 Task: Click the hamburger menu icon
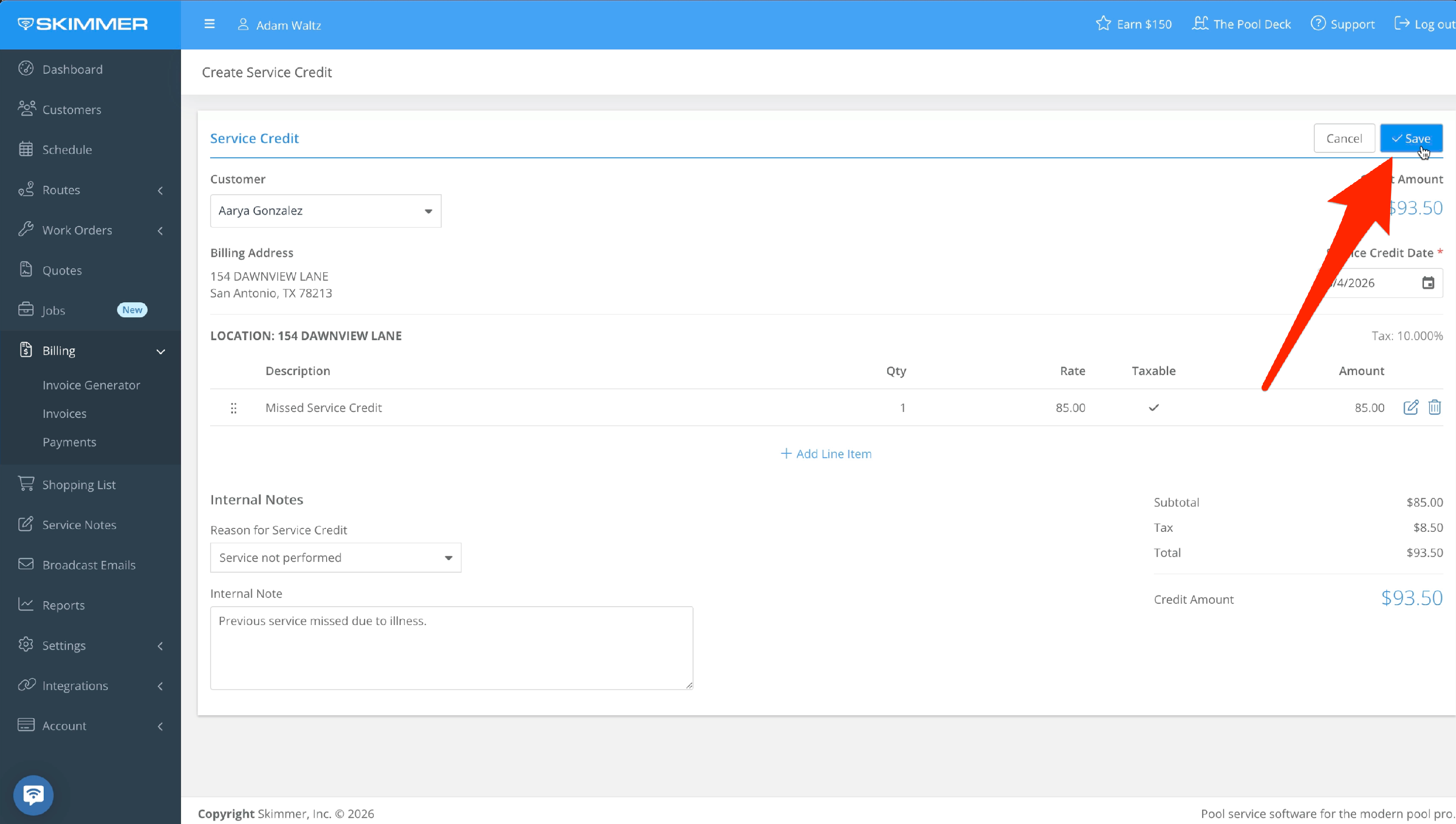click(209, 24)
